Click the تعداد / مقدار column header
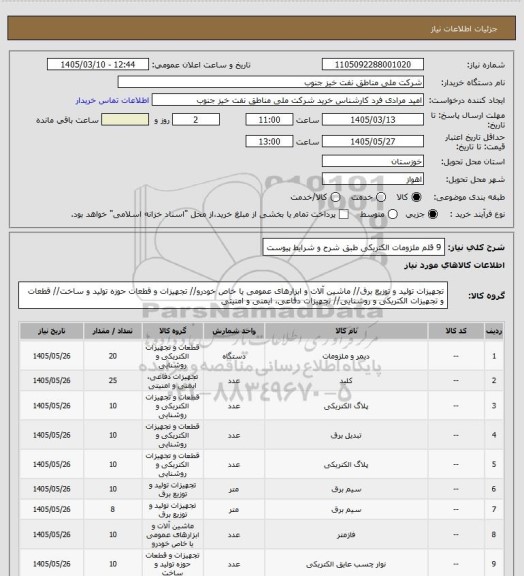Image resolution: width=524 pixels, height=576 pixels. pyautogui.click(x=112, y=331)
